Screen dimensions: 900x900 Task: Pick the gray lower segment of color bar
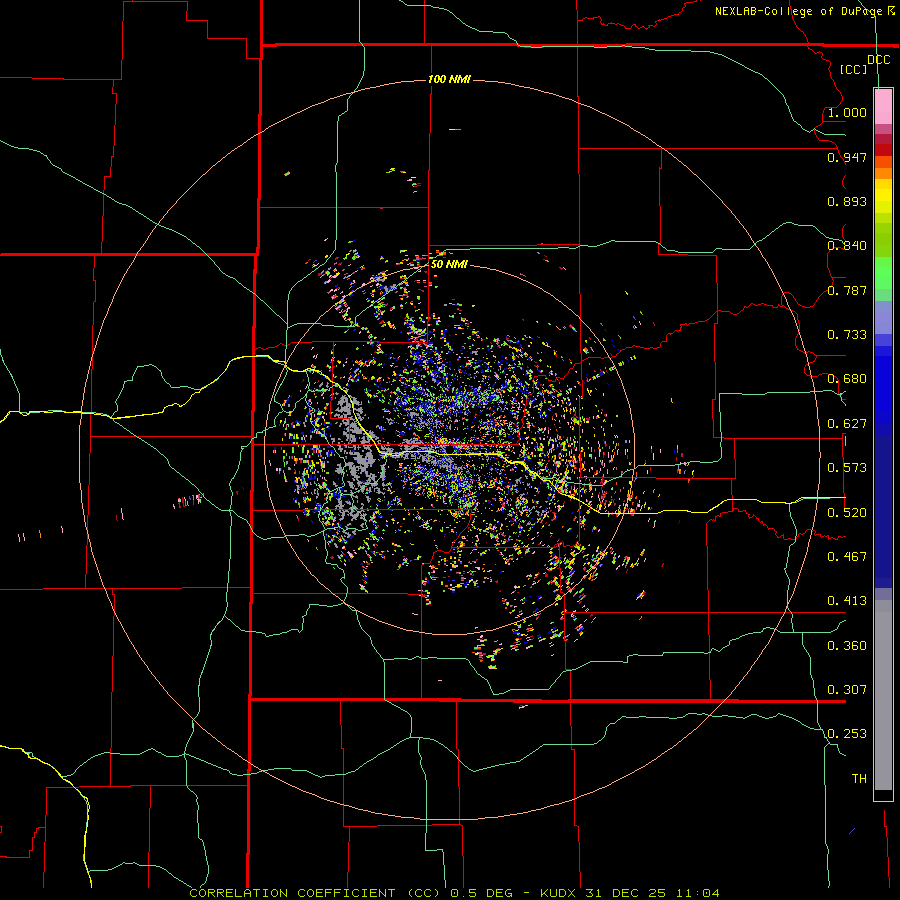(883, 695)
